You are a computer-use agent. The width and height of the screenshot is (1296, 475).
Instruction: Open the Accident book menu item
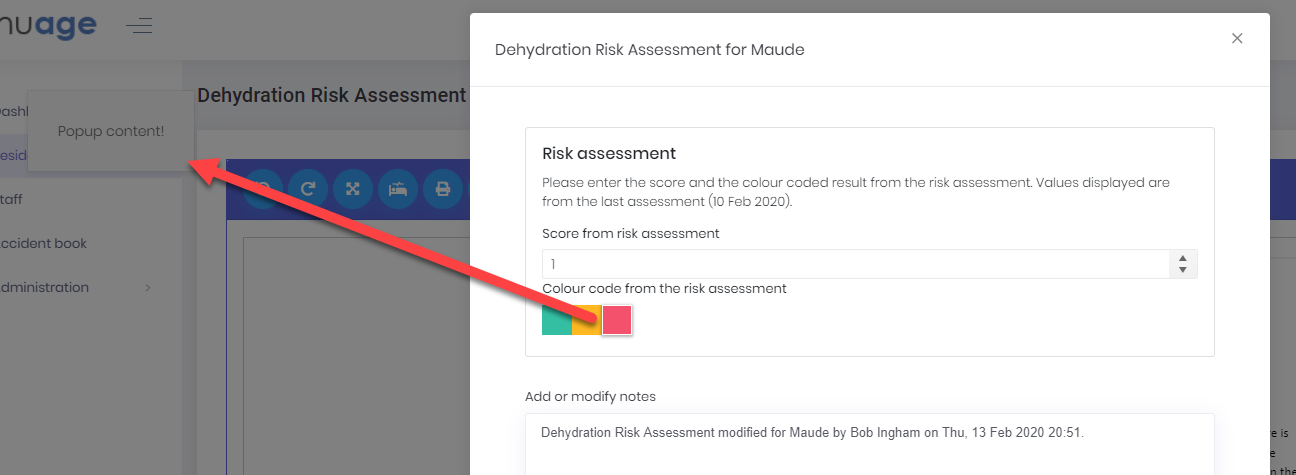coord(45,243)
